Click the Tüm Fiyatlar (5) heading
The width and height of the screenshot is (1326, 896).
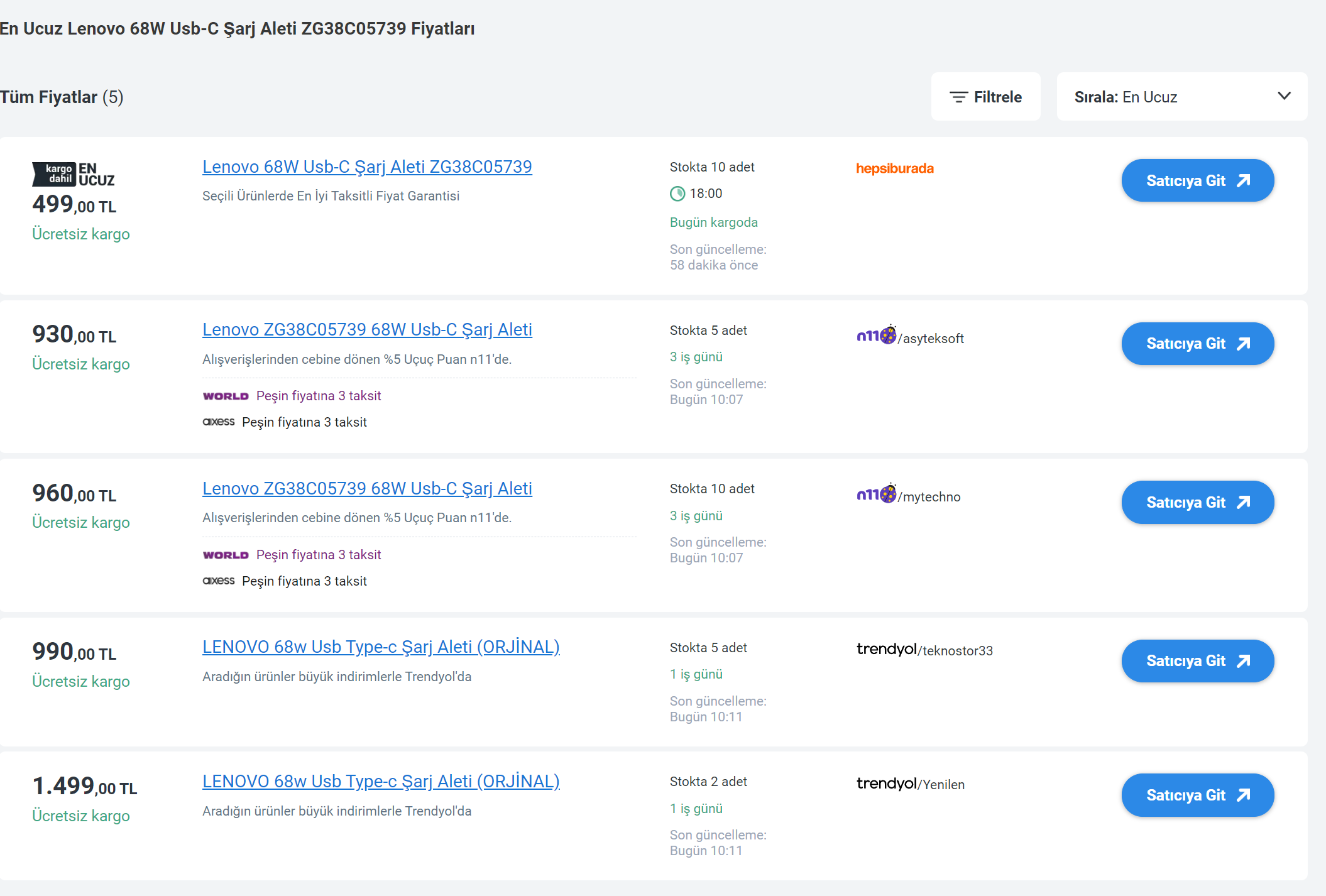62,97
